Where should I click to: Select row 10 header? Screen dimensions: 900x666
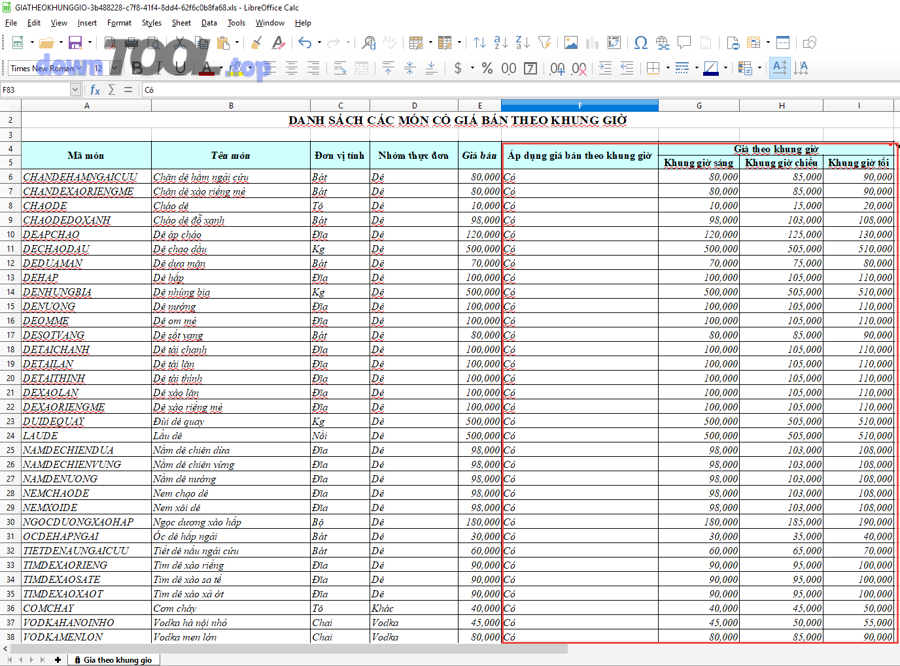click(10, 234)
